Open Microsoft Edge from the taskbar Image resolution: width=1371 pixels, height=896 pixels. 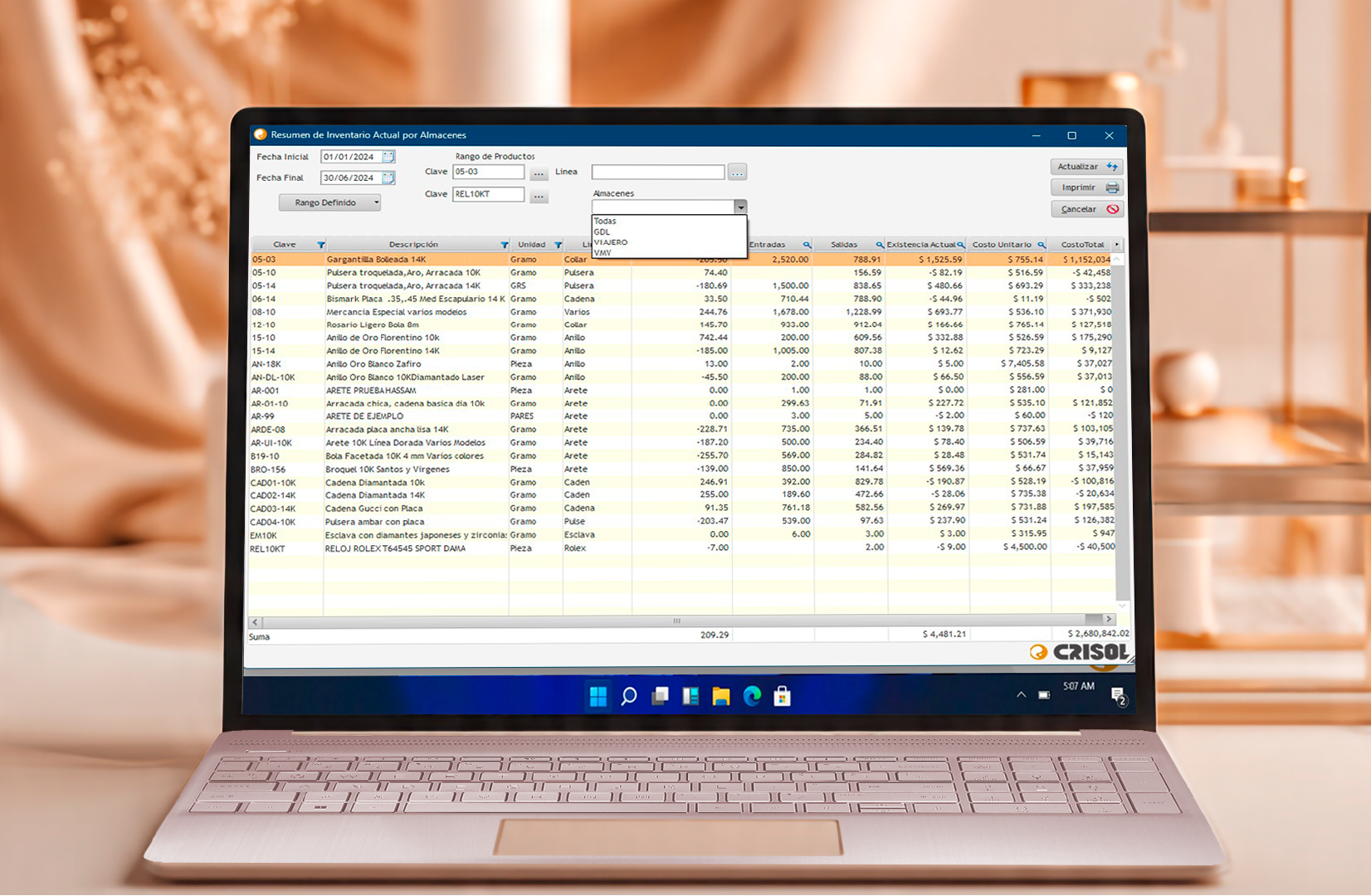pos(752,697)
